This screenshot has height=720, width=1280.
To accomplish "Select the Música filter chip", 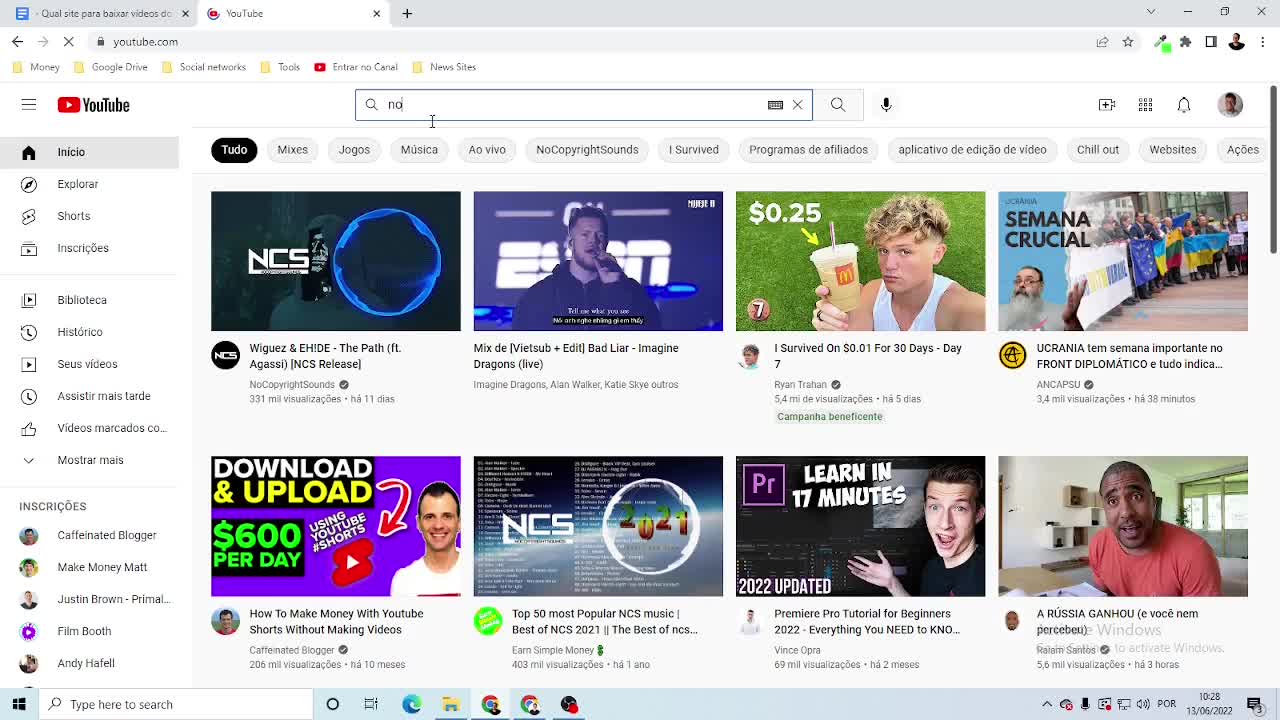I will 419,150.
